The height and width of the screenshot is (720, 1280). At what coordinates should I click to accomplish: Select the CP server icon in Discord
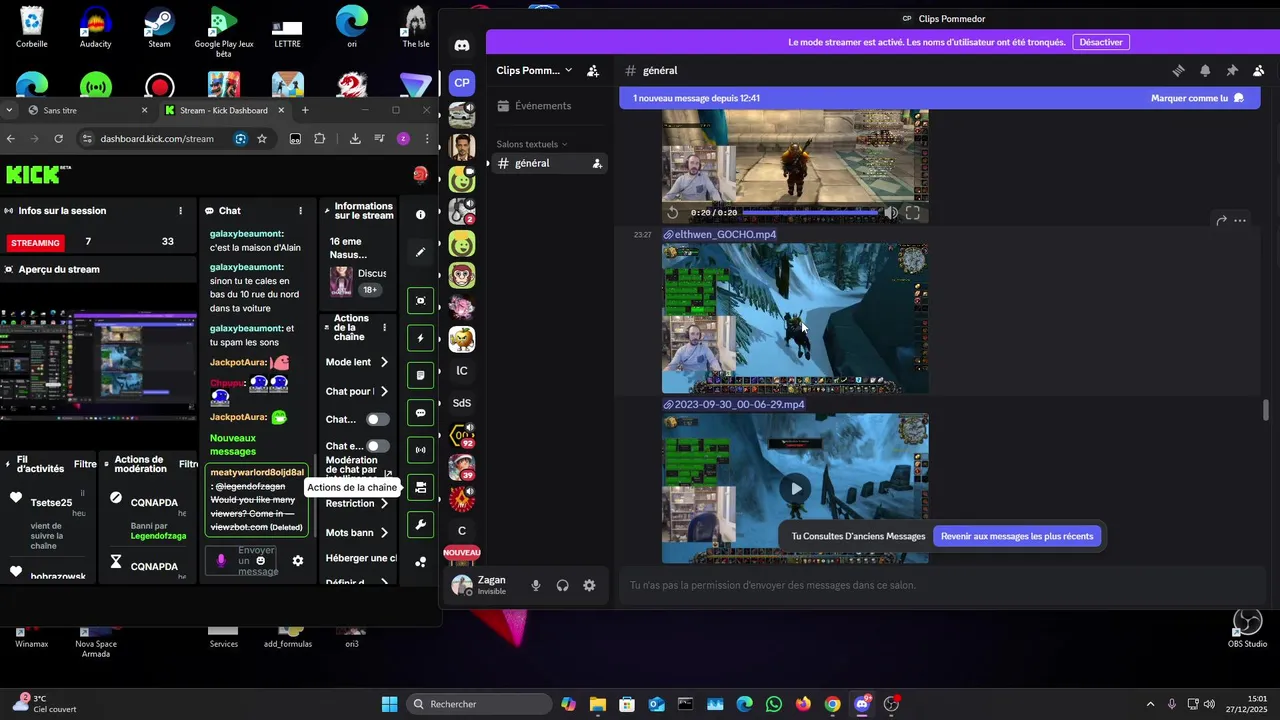(x=462, y=83)
